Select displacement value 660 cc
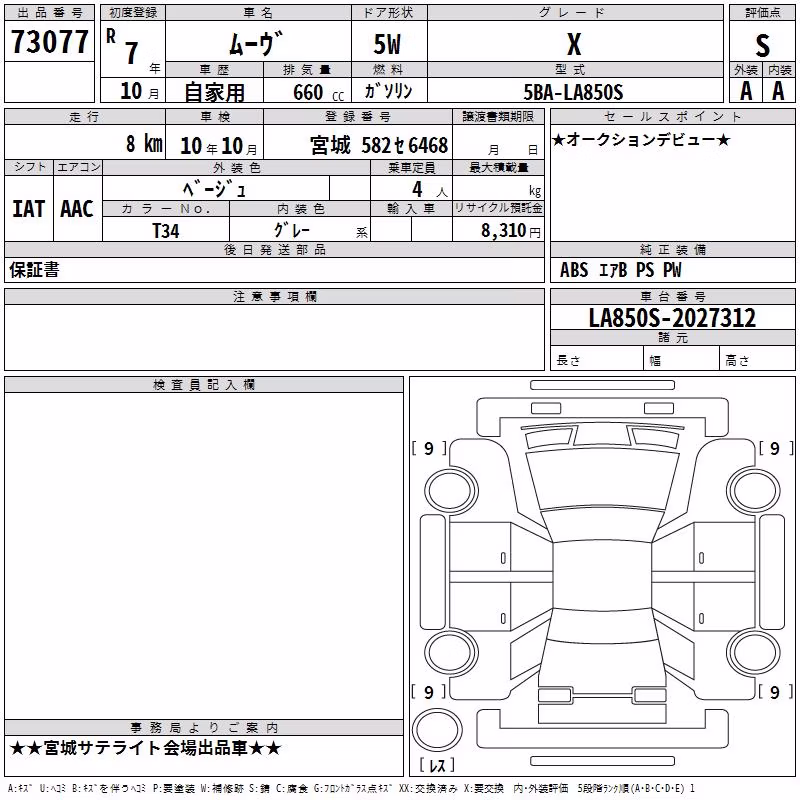The width and height of the screenshot is (800, 800). point(318,92)
